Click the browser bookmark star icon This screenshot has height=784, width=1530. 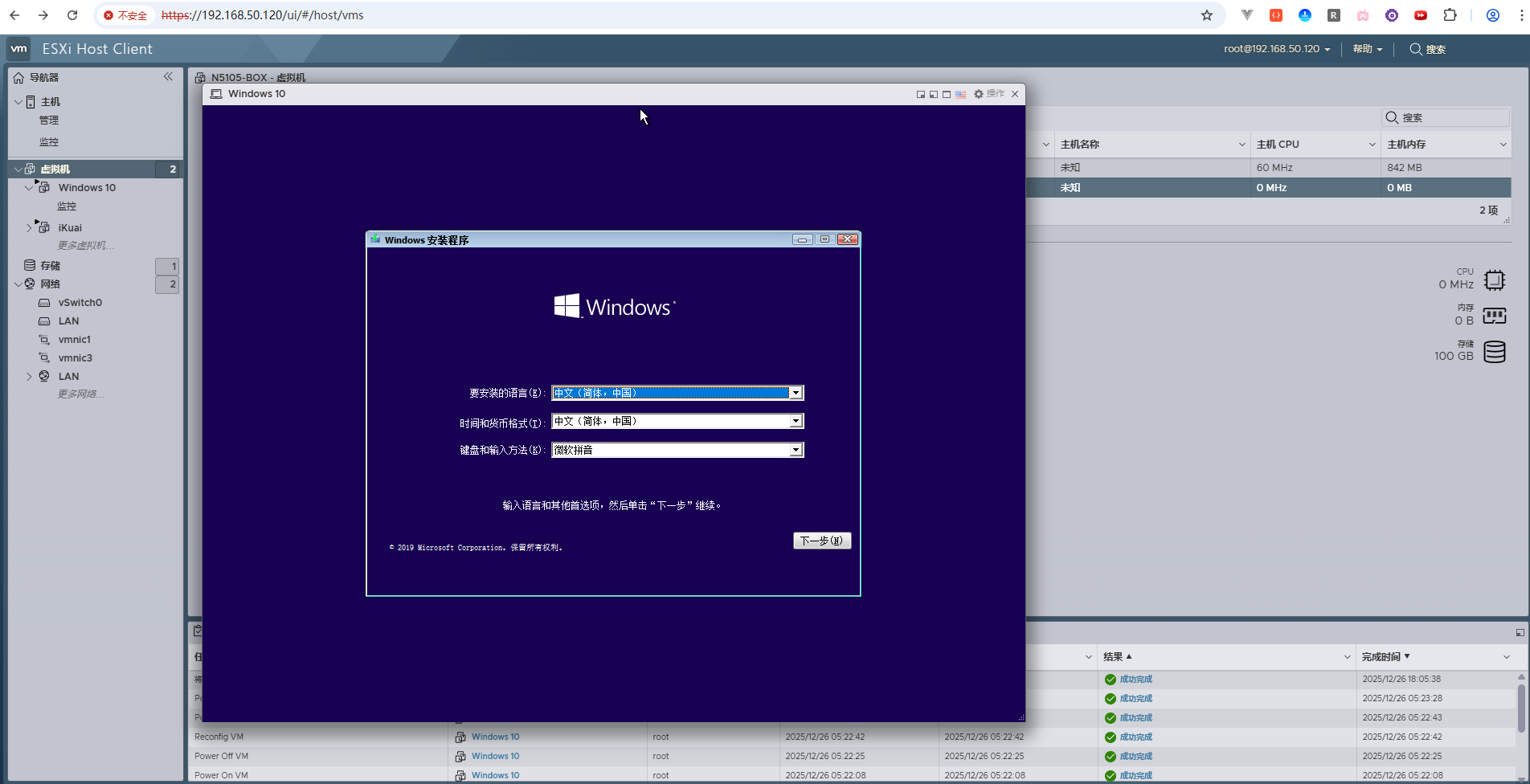1206,15
